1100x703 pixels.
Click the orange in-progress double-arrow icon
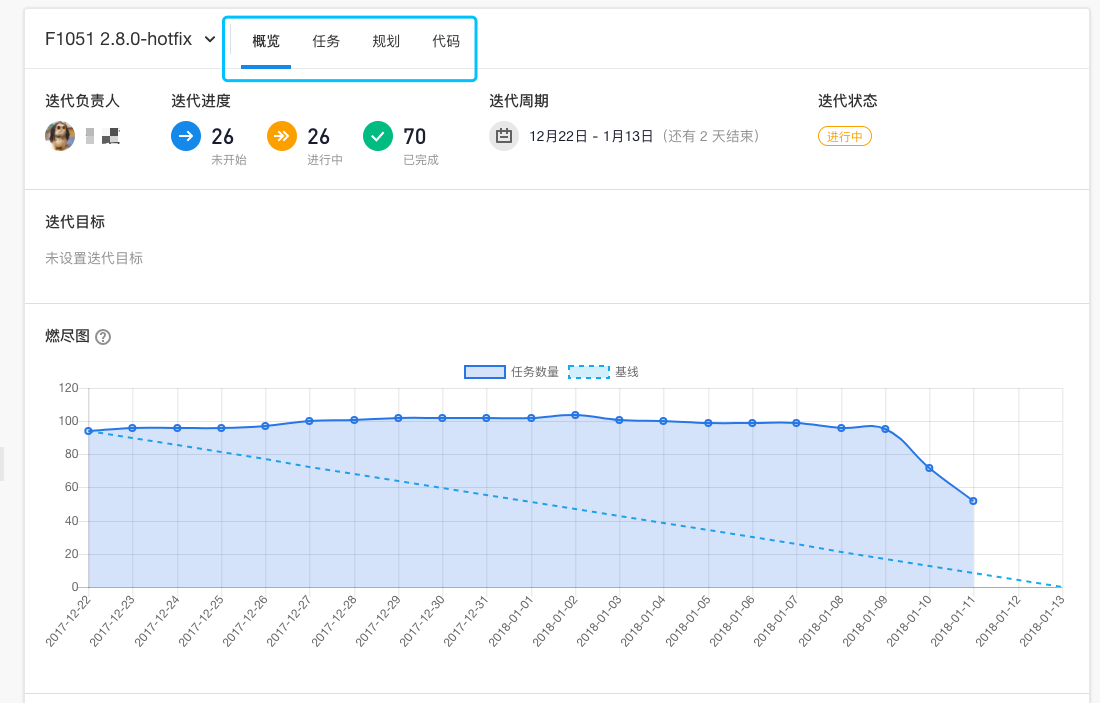[x=282, y=136]
